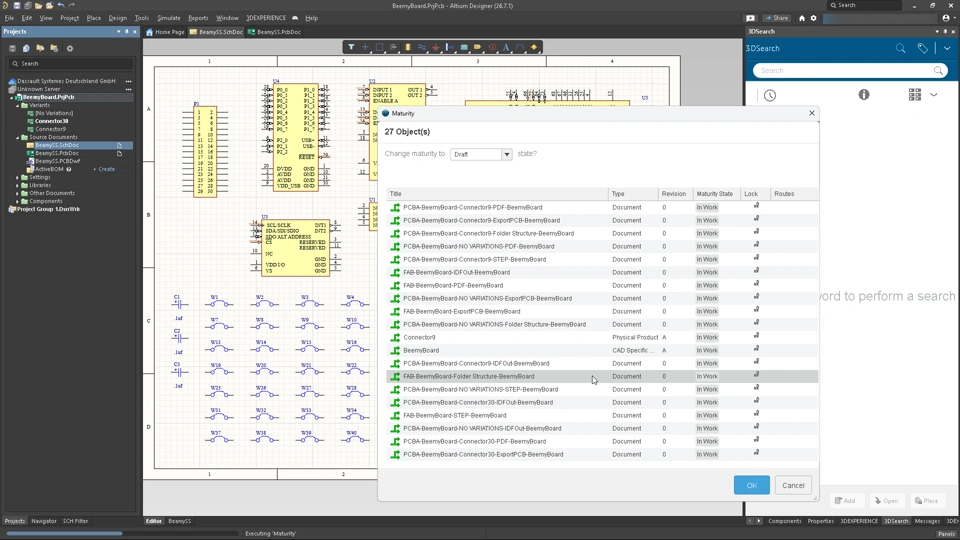Open the settings gear in the top-right toolbar
The height and width of the screenshot is (540, 960).
point(813,18)
